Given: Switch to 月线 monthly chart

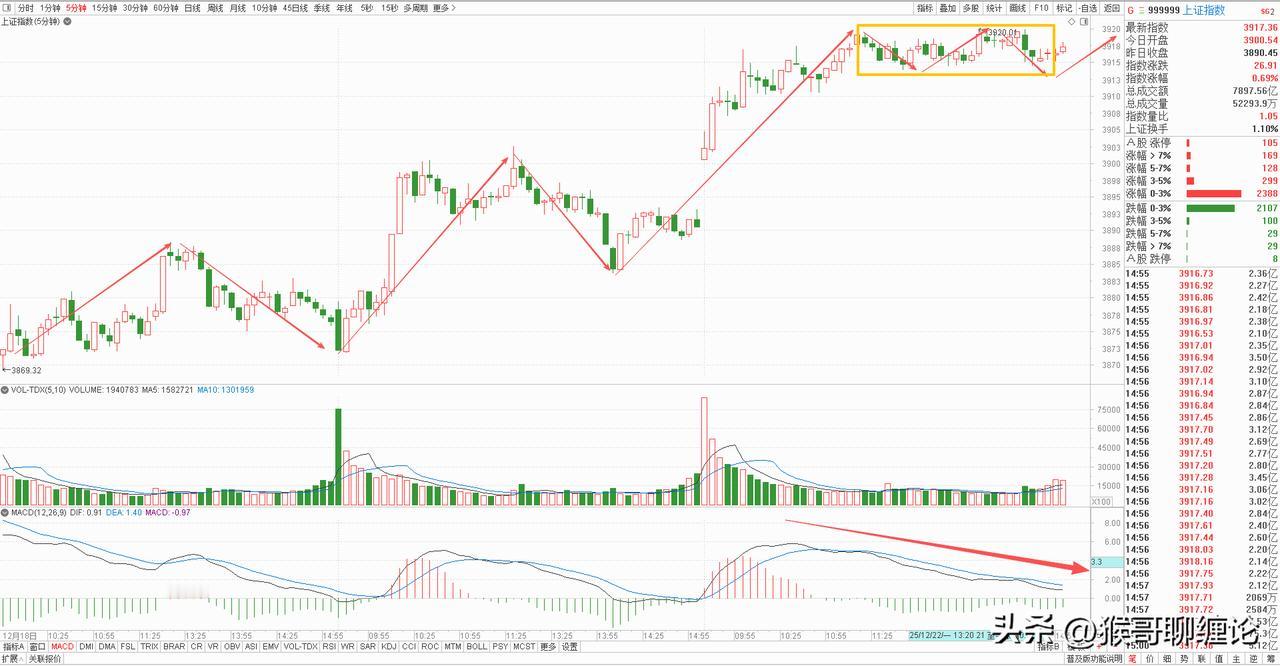Looking at the screenshot, I should (x=238, y=8).
